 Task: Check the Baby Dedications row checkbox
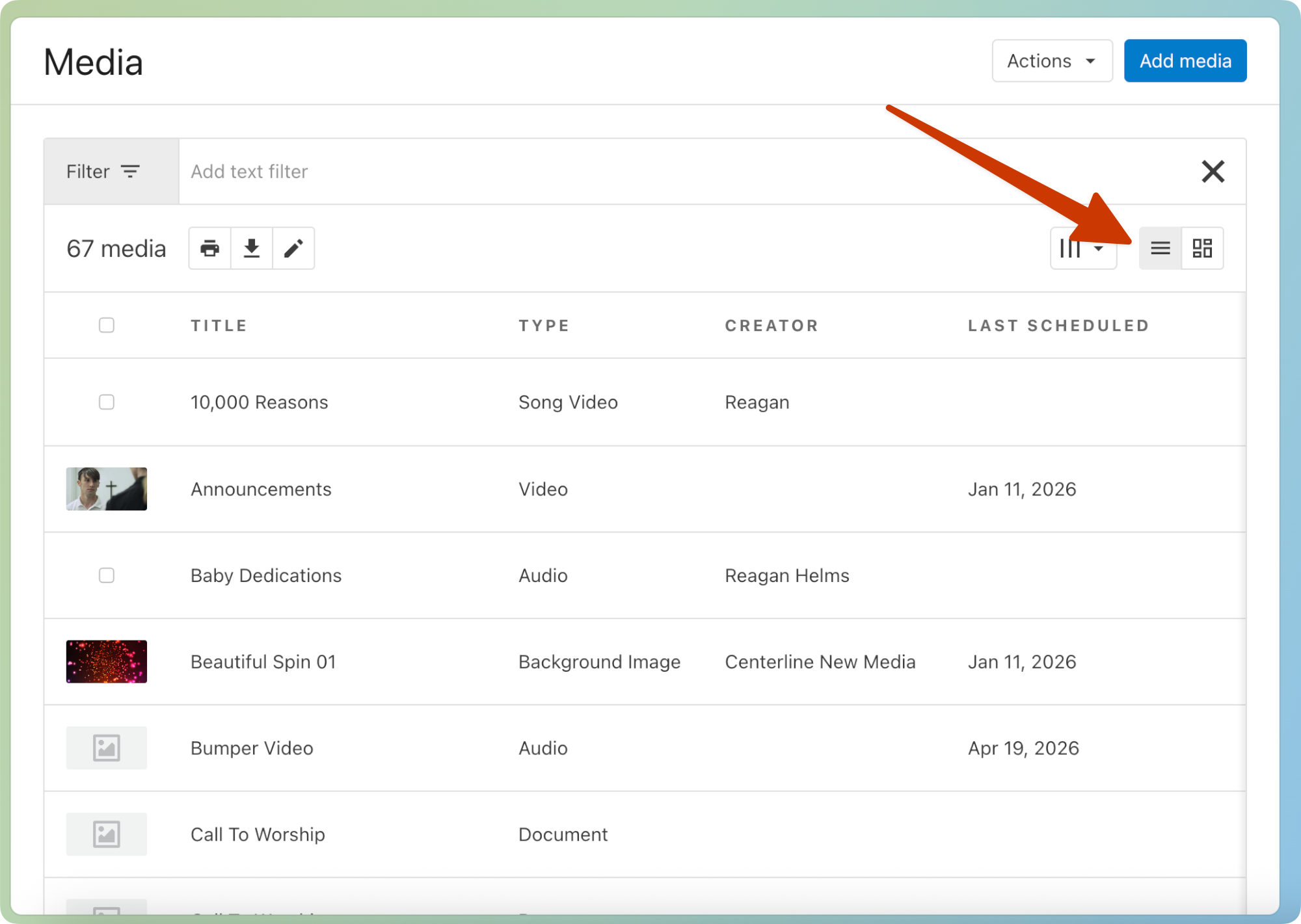[107, 575]
